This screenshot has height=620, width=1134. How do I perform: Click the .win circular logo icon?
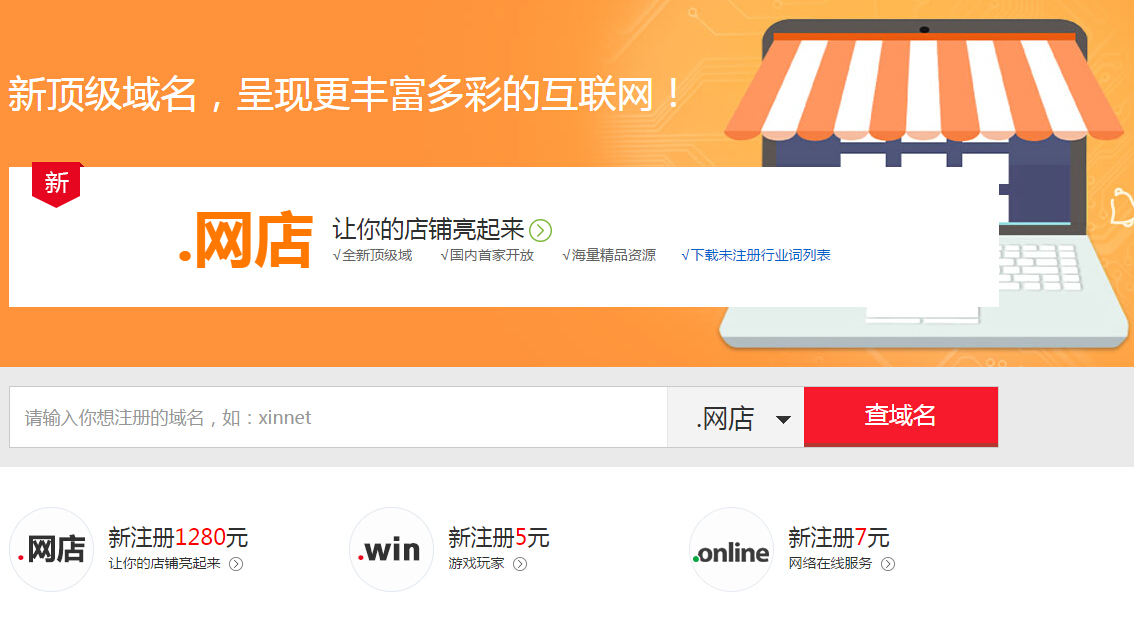(x=391, y=549)
